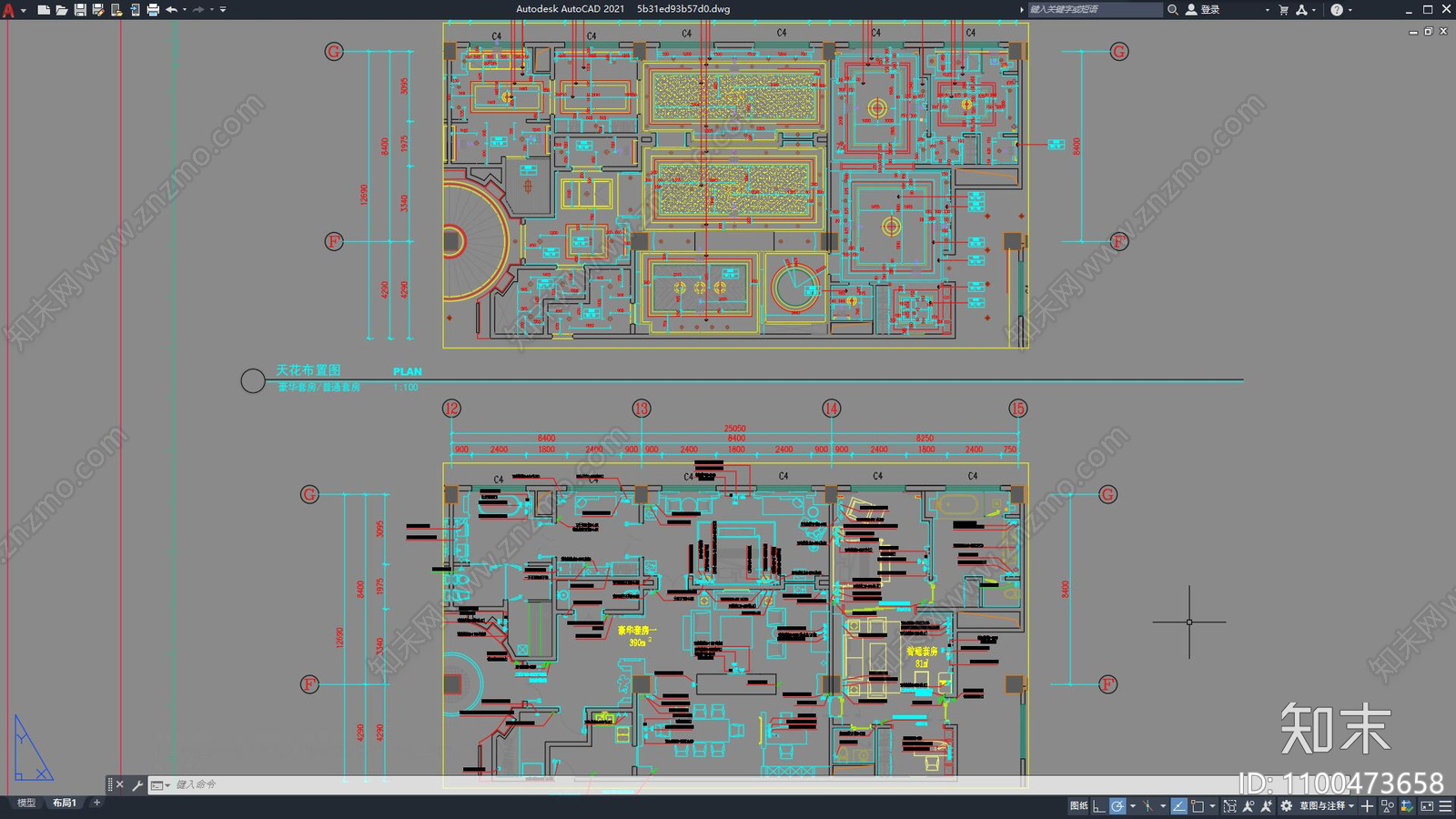Select the 布局1 layout tab
The image size is (1456, 819).
(64, 803)
